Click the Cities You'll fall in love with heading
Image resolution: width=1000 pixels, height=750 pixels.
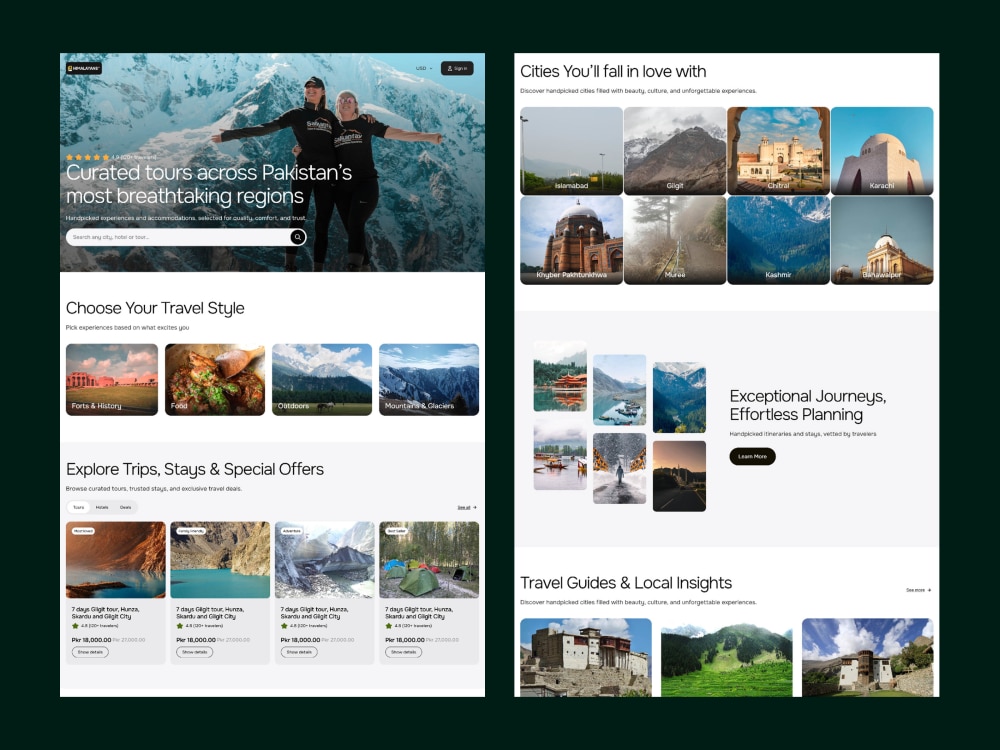pyautogui.click(x=613, y=71)
